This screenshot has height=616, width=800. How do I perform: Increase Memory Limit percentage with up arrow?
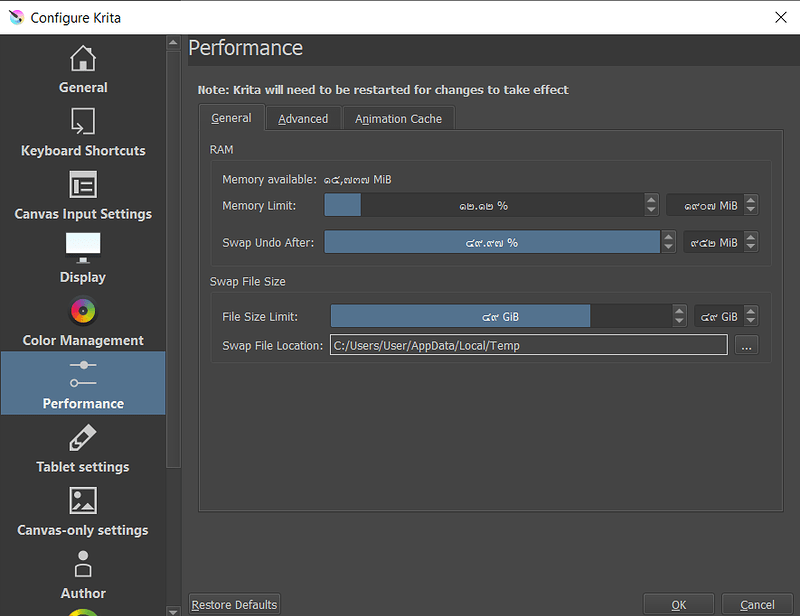[x=651, y=200]
